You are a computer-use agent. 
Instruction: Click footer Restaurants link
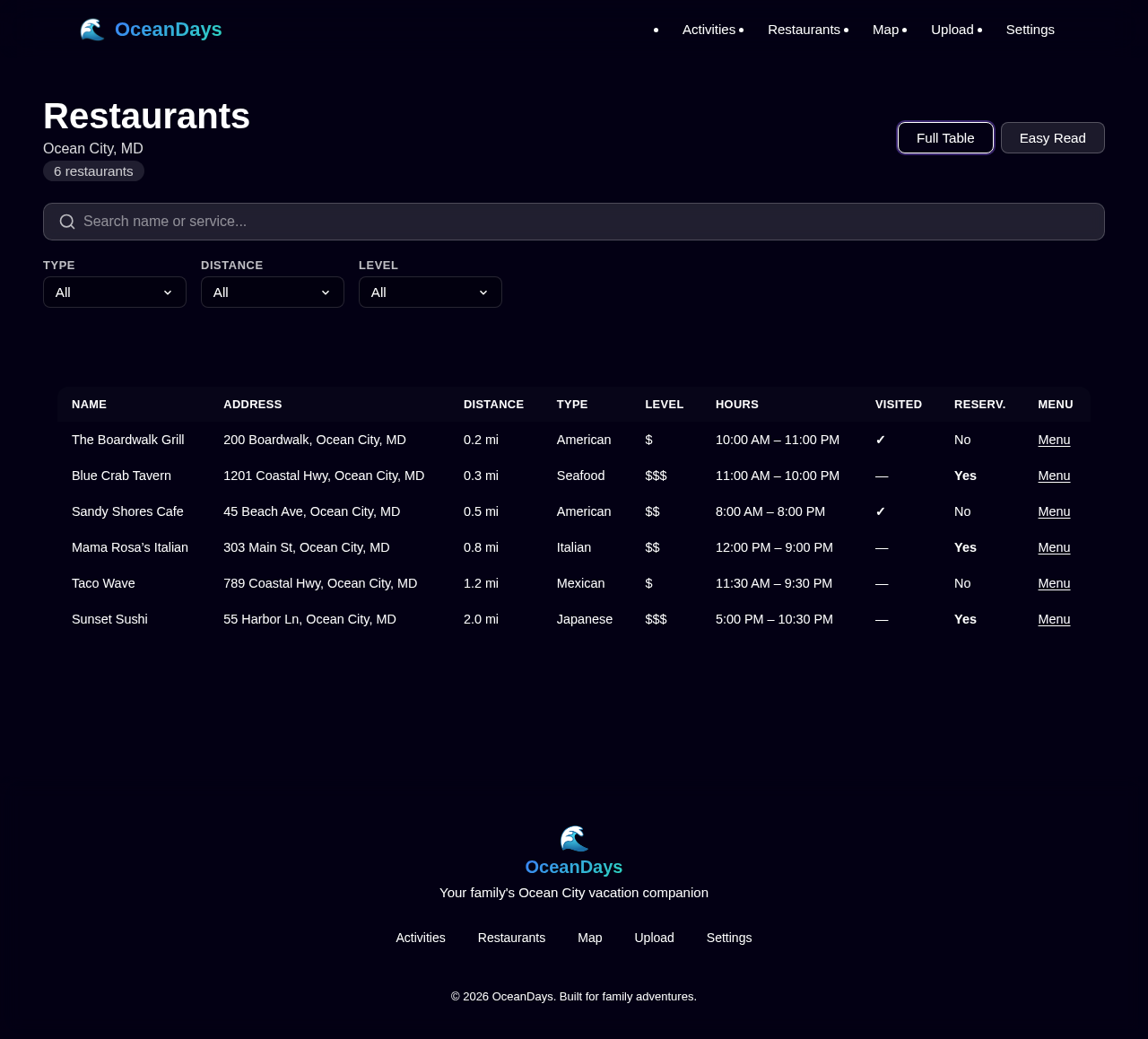(x=511, y=938)
